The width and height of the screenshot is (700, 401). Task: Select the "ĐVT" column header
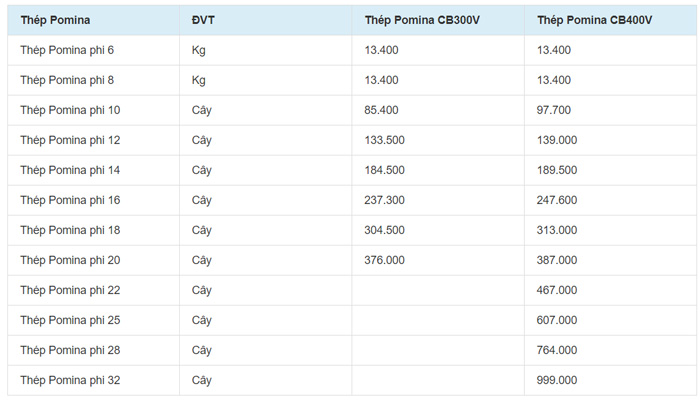pyautogui.click(x=202, y=20)
